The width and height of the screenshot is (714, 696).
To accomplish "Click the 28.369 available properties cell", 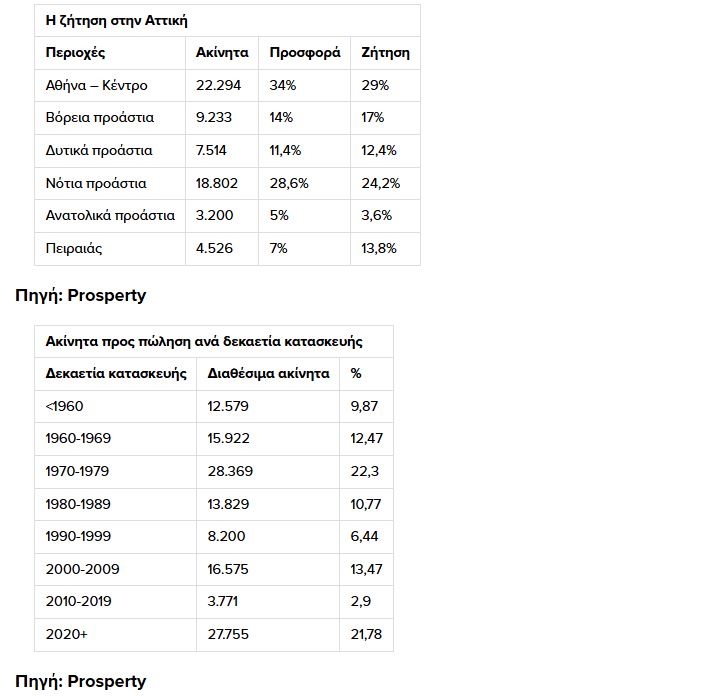I will [228, 471].
